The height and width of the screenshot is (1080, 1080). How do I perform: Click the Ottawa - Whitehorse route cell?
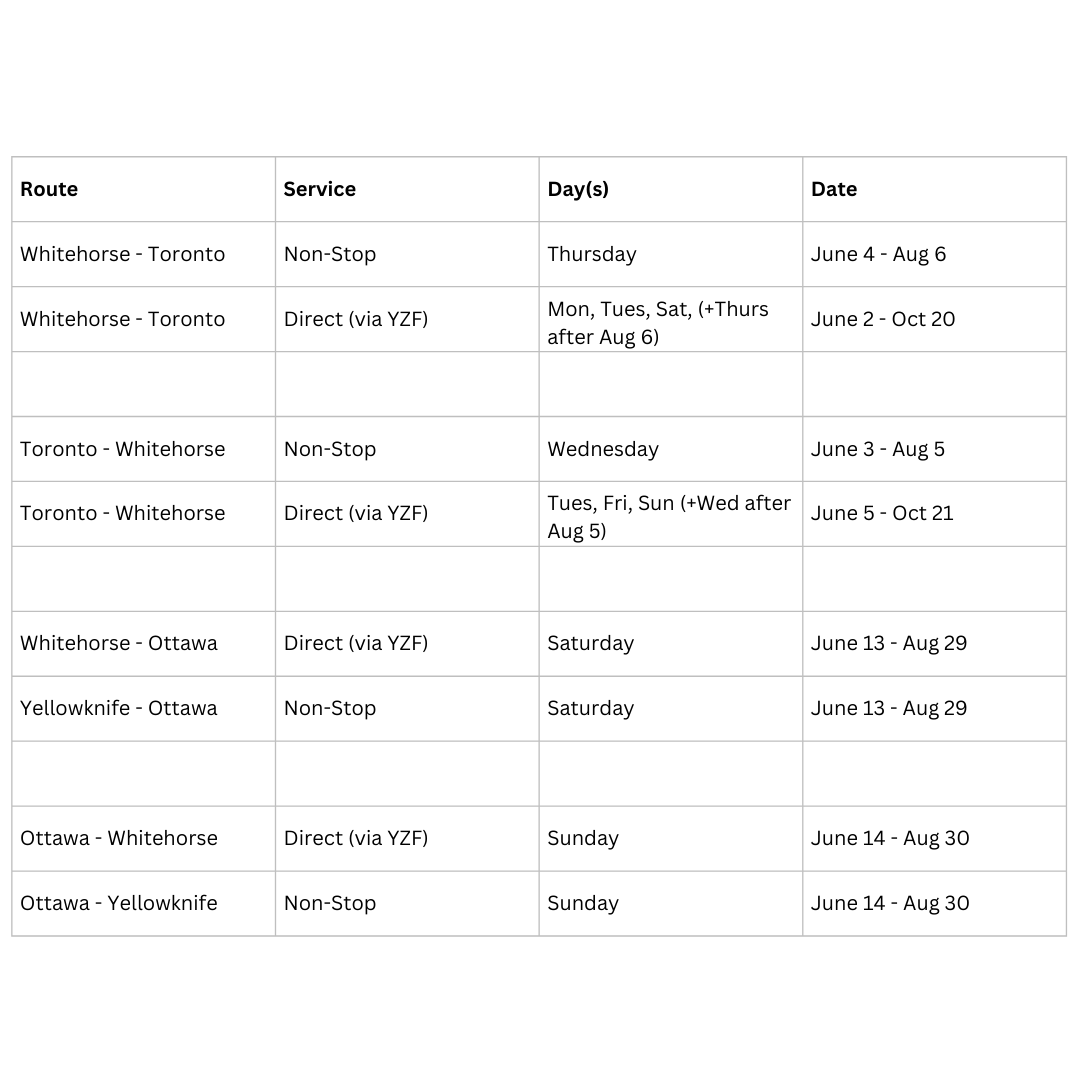(x=119, y=838)
